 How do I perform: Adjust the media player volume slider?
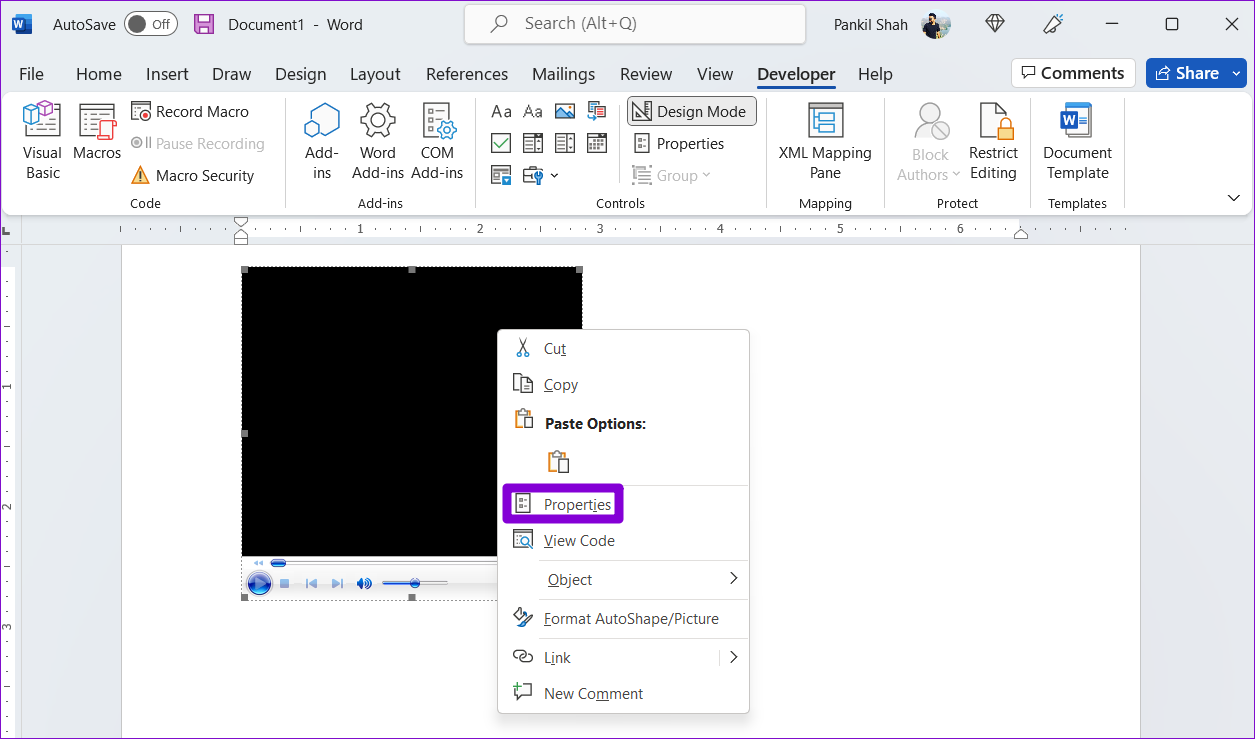point(414,583)
